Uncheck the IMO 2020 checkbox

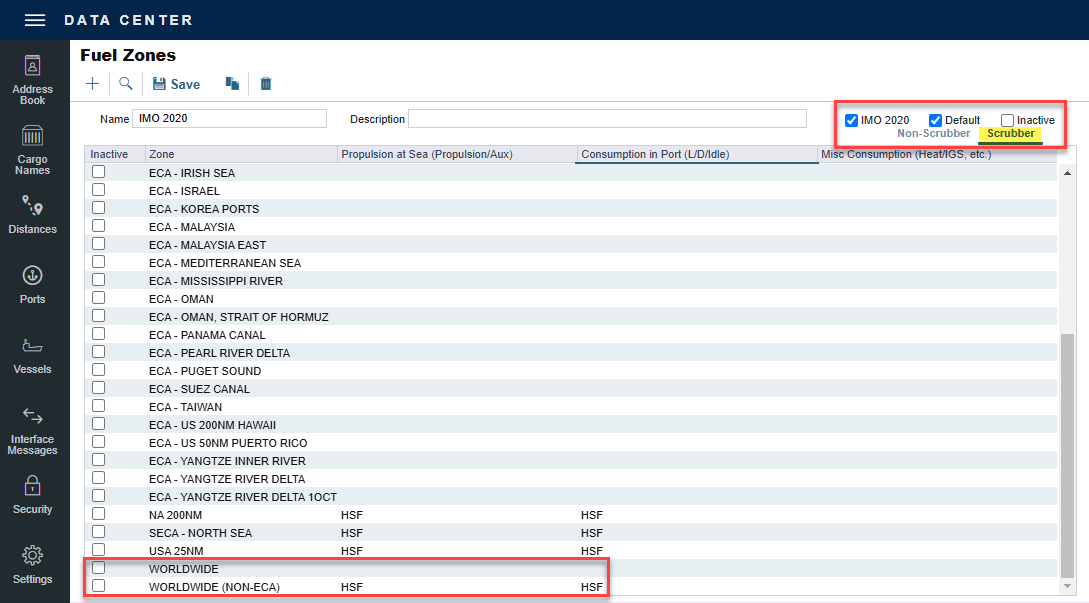(852, 120)
